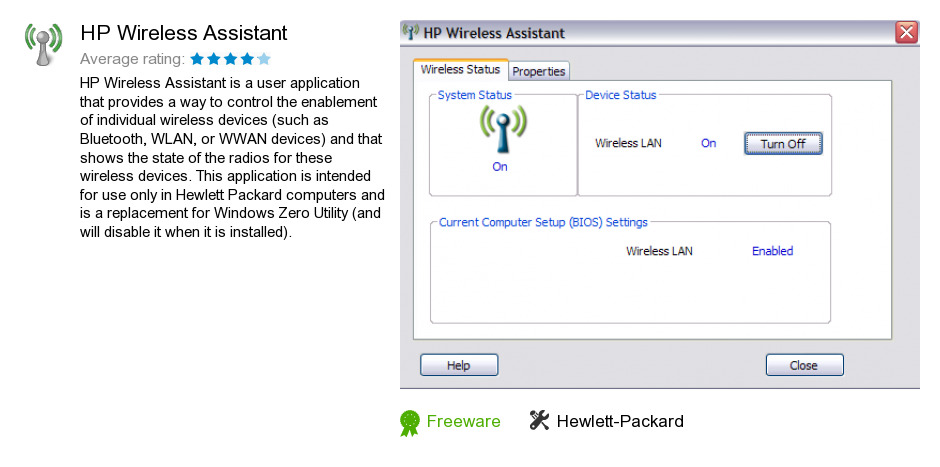The image size is (940, 467).
Task: Click the System Status group heading
Action: pyautogui.click(x=475, y=95)
